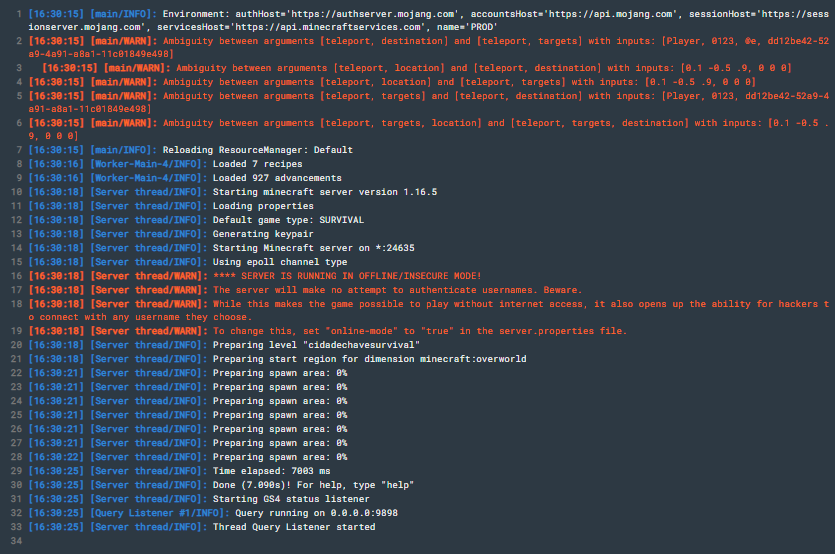Click the line number 29 in the gutter
This screenshot has height=554, width=835.
coord(16,471)
